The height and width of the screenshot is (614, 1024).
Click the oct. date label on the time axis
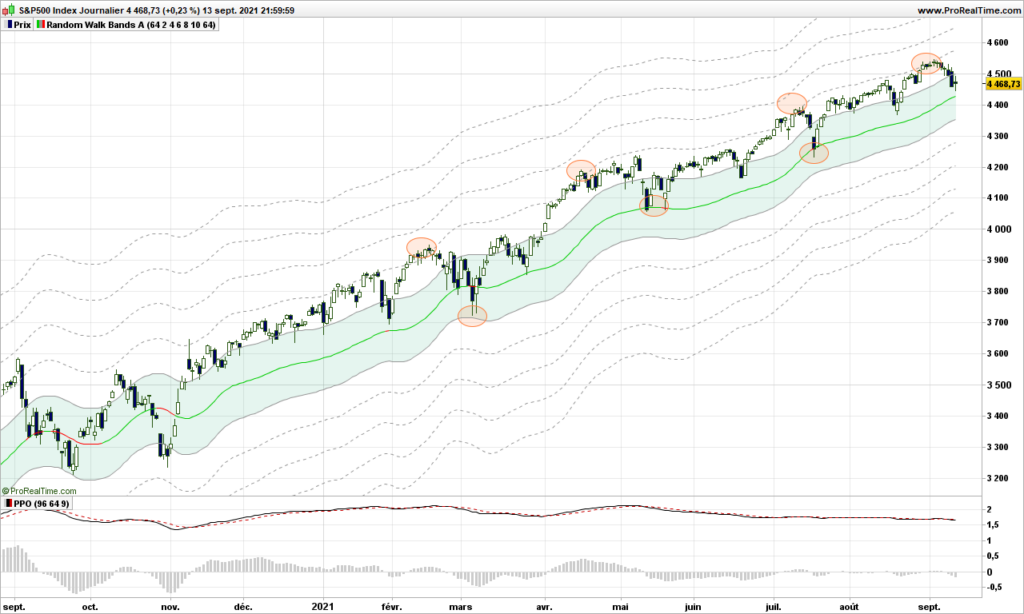click(90, 607)
